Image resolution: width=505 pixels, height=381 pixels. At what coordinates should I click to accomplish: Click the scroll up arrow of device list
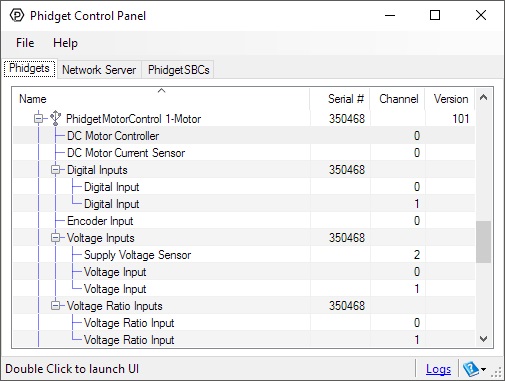pos(483,97)
